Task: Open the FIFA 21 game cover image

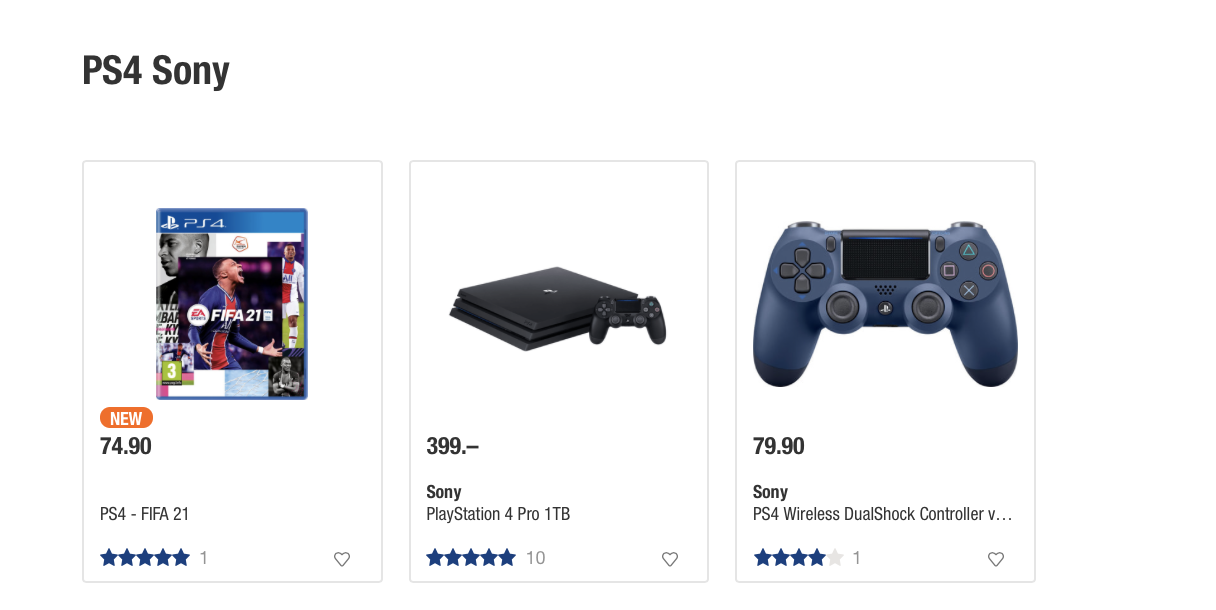Action: 232,304
